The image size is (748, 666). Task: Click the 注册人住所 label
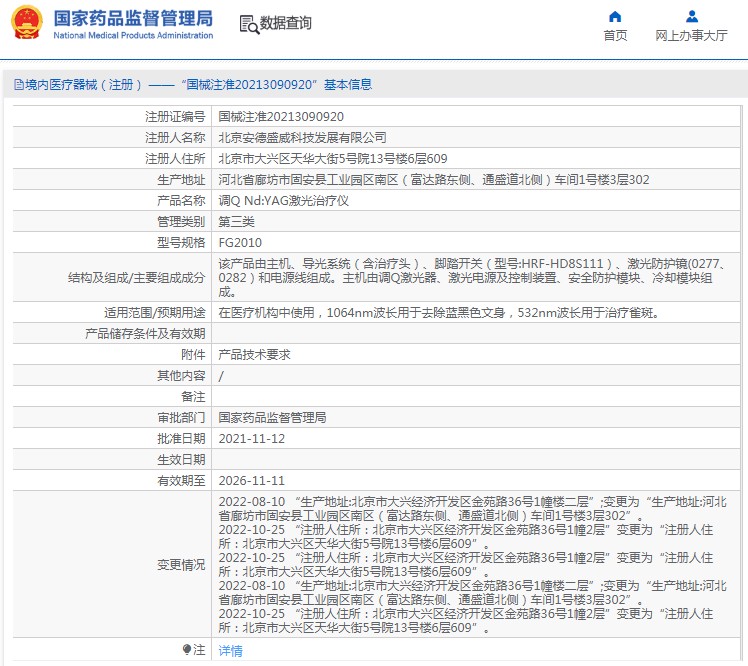pos(175,159)
